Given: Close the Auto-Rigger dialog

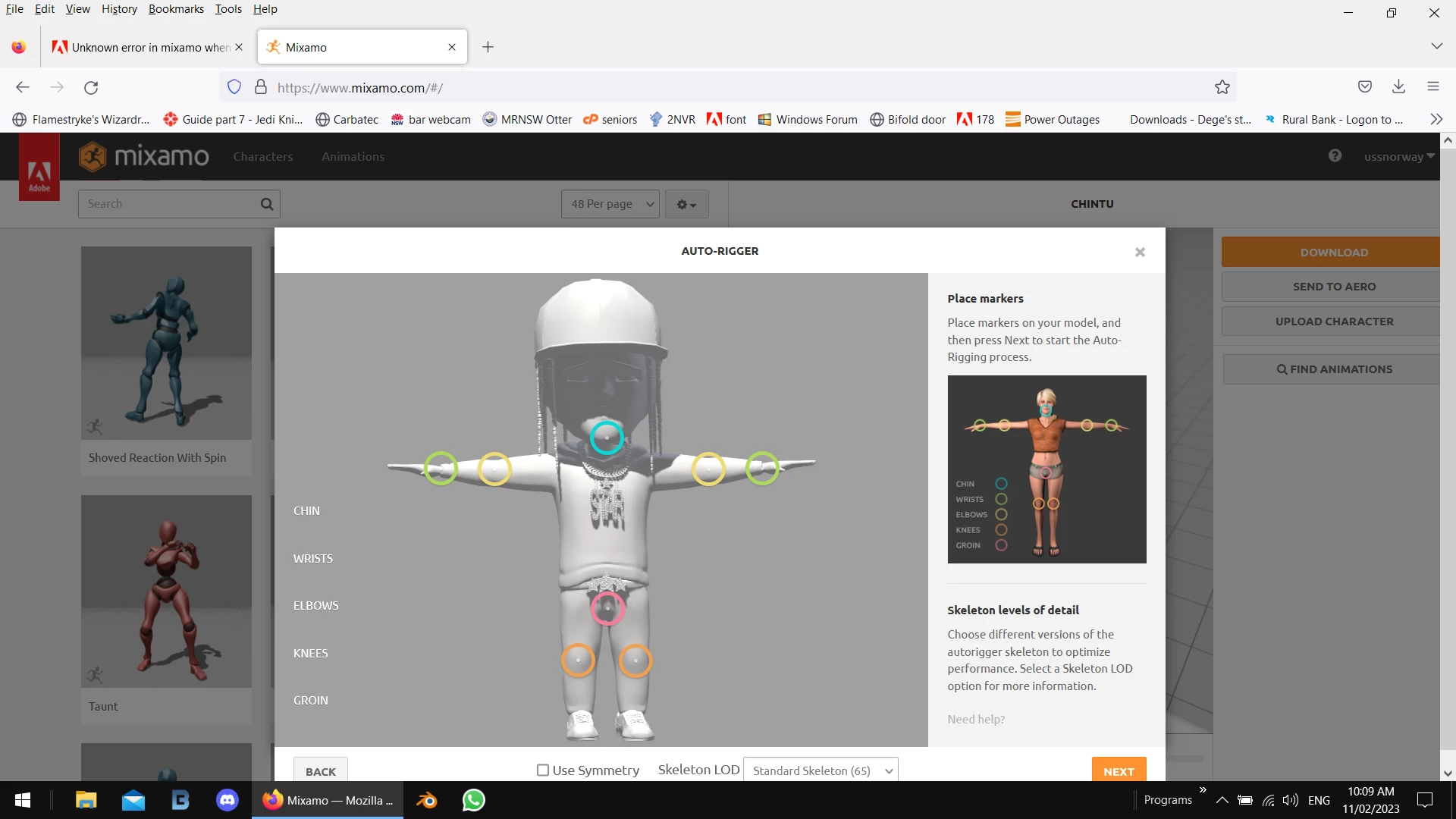Looking at the screenshot, I should pos(1140,253).
